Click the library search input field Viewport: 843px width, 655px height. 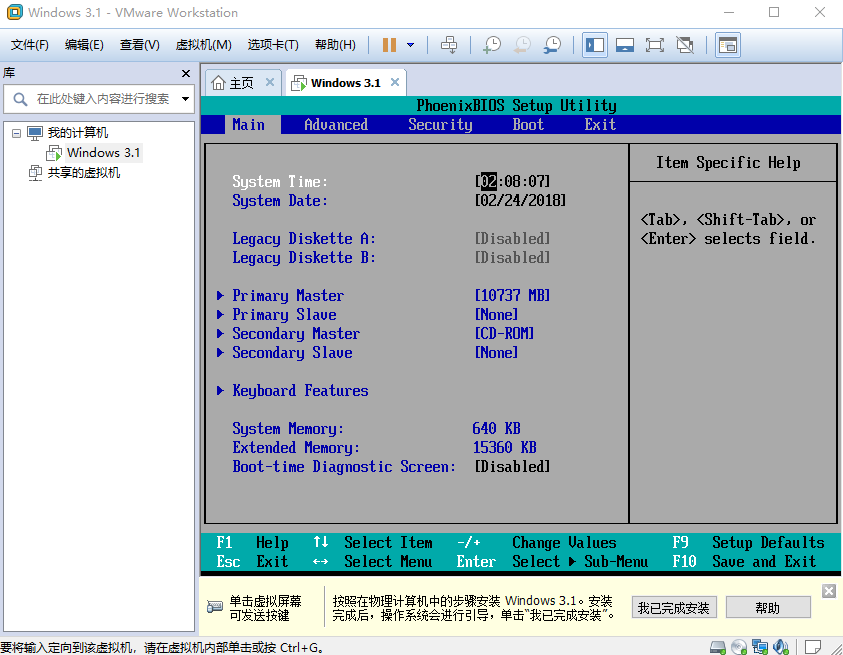click(100, 99)
